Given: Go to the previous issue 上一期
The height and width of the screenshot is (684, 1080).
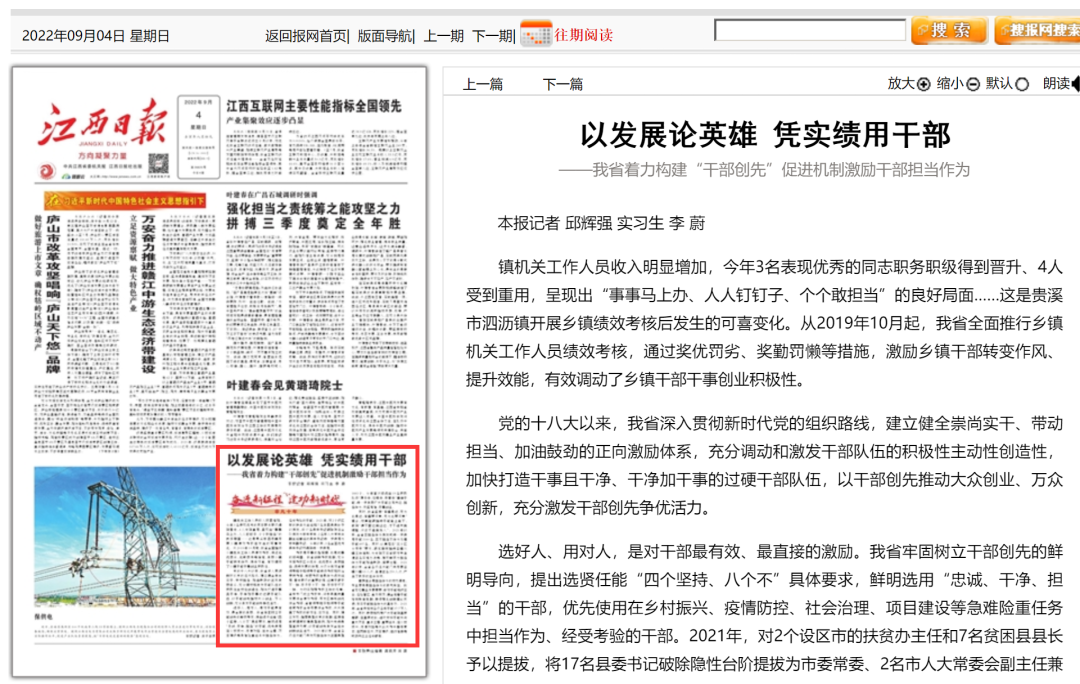Looking at the screenshot, I should click(443, 36).
